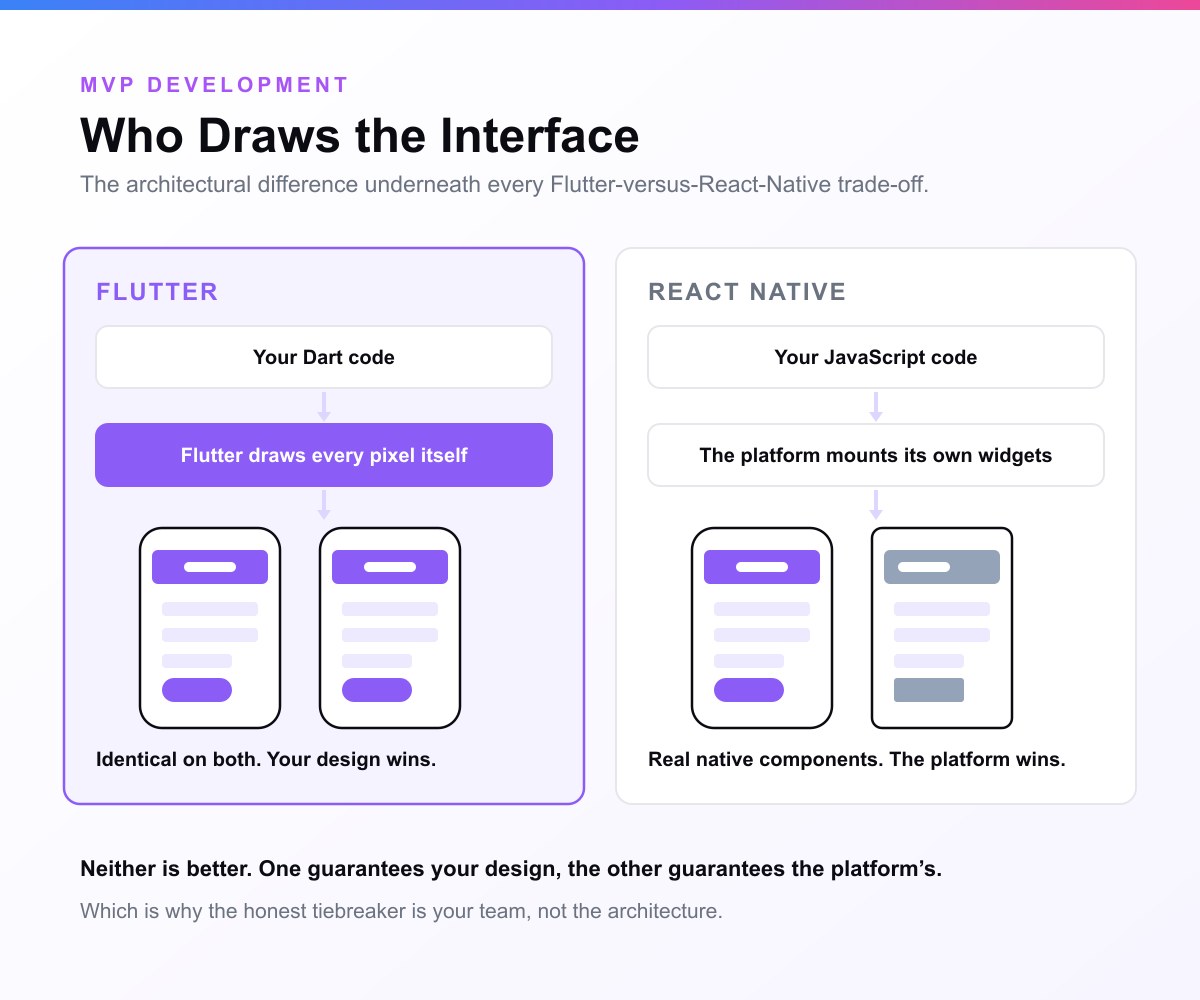Select the "Your Dart code" box
This screenshot has width=1200, height=1000.
click(324, 357)
